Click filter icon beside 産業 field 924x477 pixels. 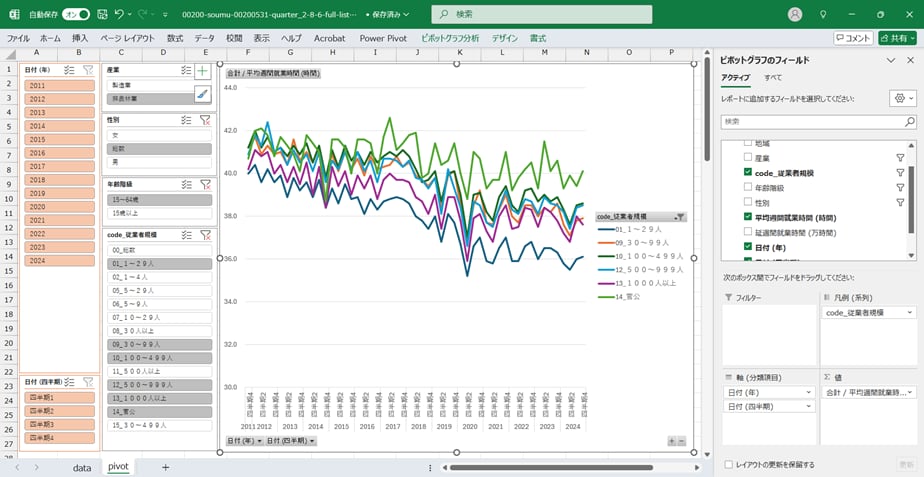click(x=899, y=158)
